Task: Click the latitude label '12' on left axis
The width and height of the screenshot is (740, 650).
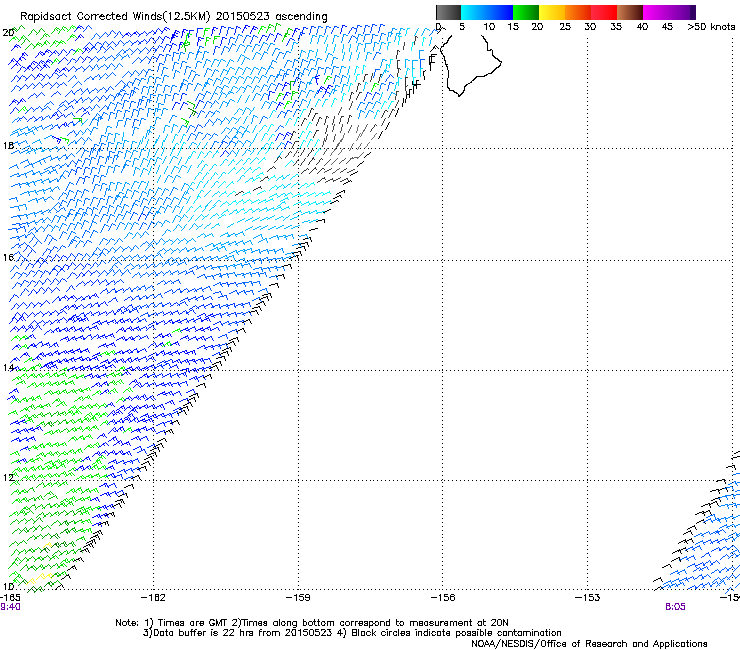Action: (8, 477)
